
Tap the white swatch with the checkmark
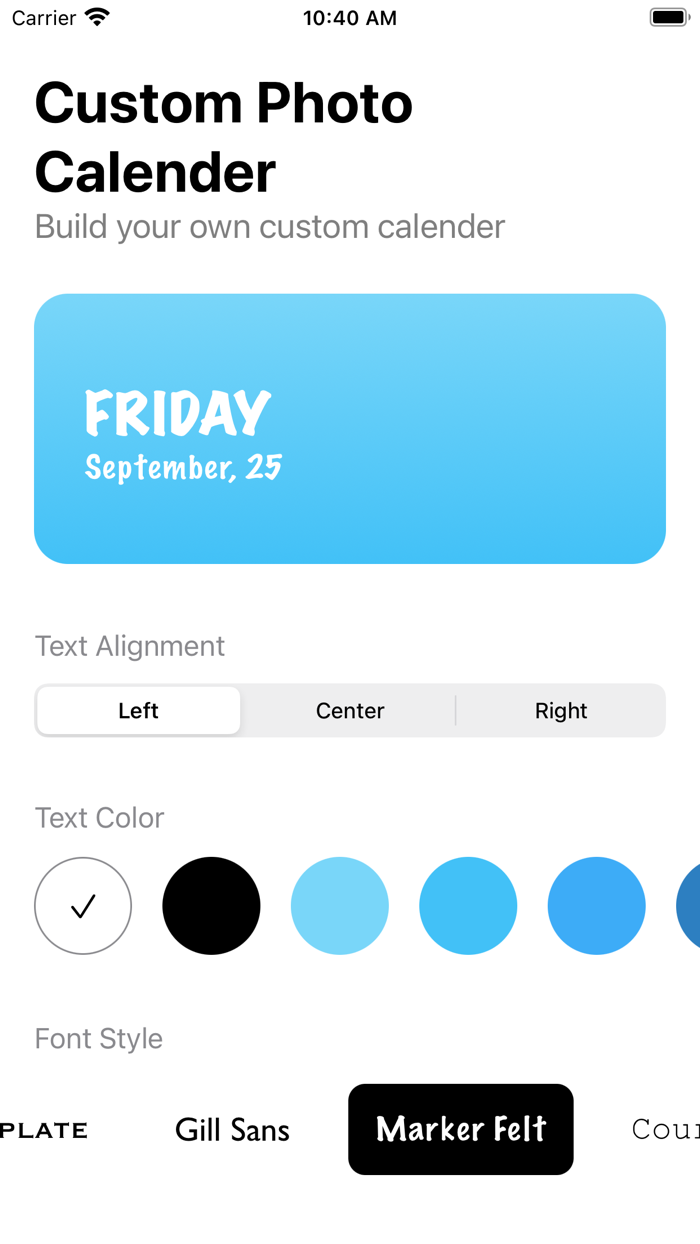coord(83,905)
